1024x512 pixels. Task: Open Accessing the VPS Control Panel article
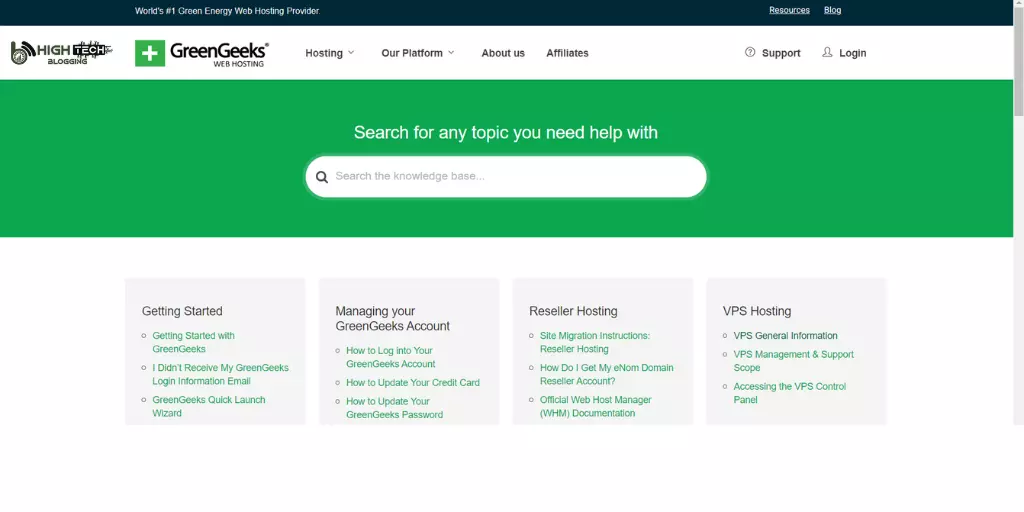click(790, 393)
